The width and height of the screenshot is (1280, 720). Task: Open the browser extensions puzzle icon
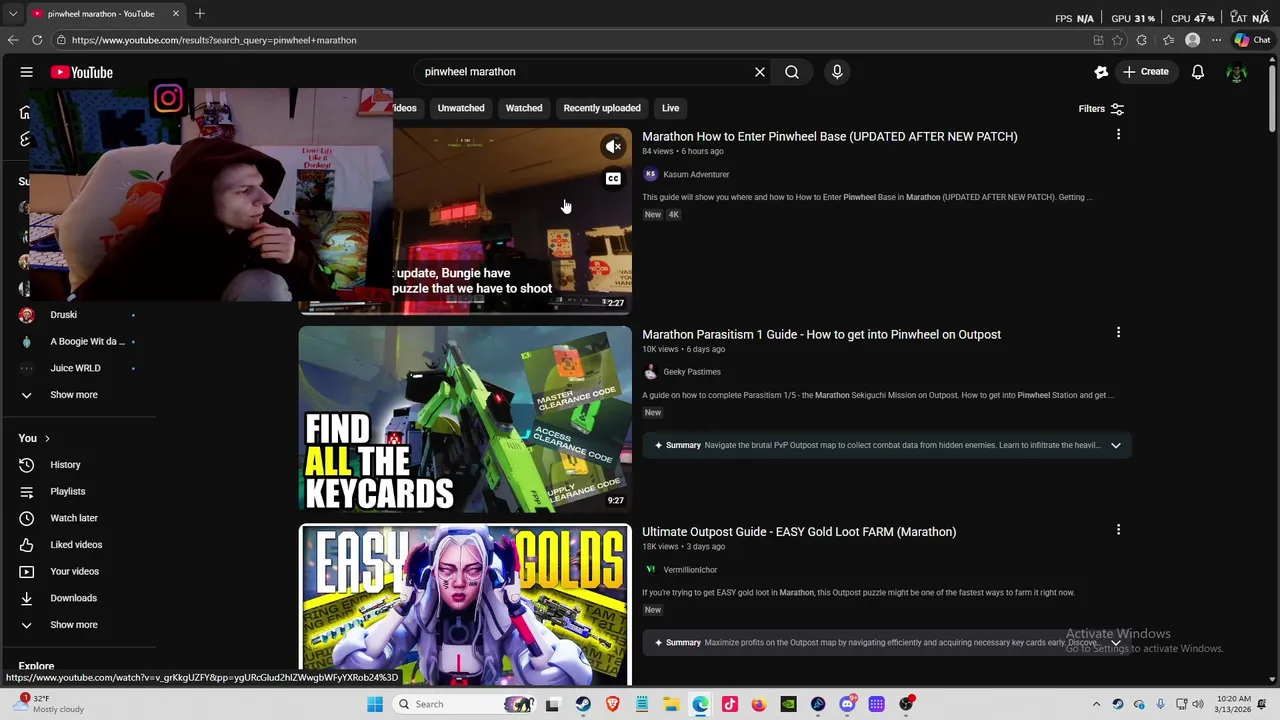(x=1142, y=40)
